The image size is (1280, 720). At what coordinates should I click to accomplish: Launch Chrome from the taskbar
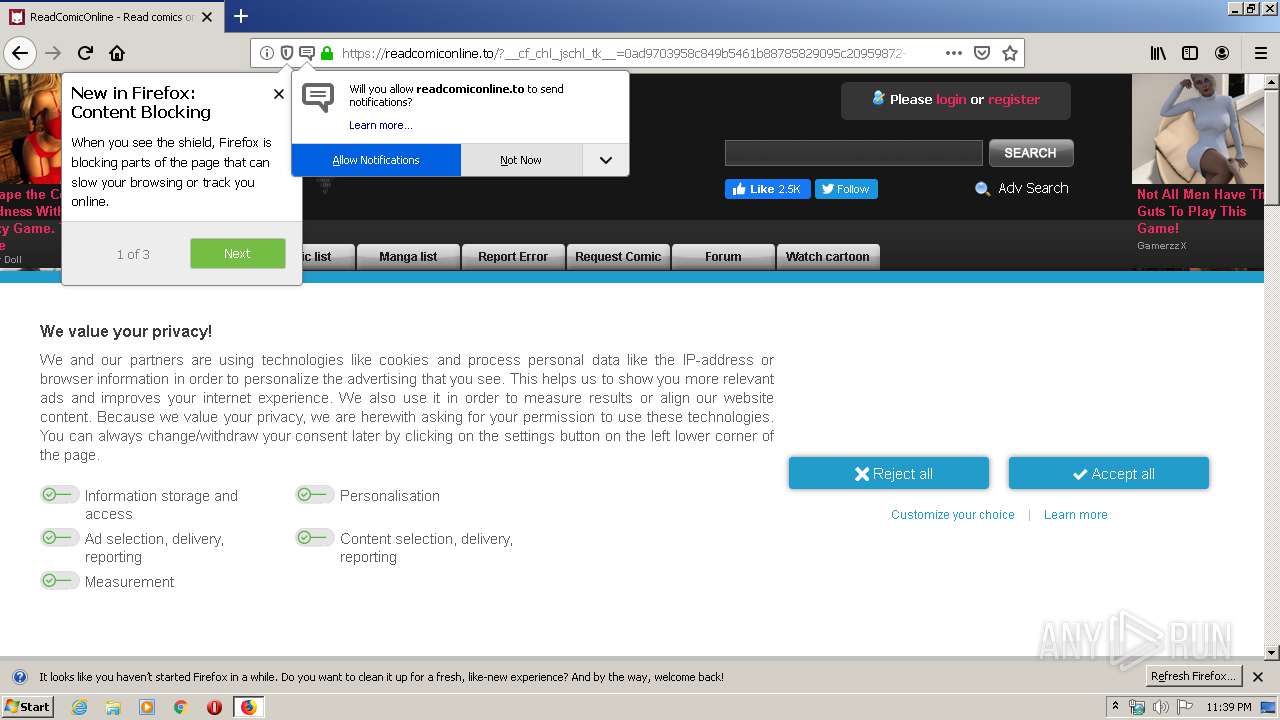[181, 707]
